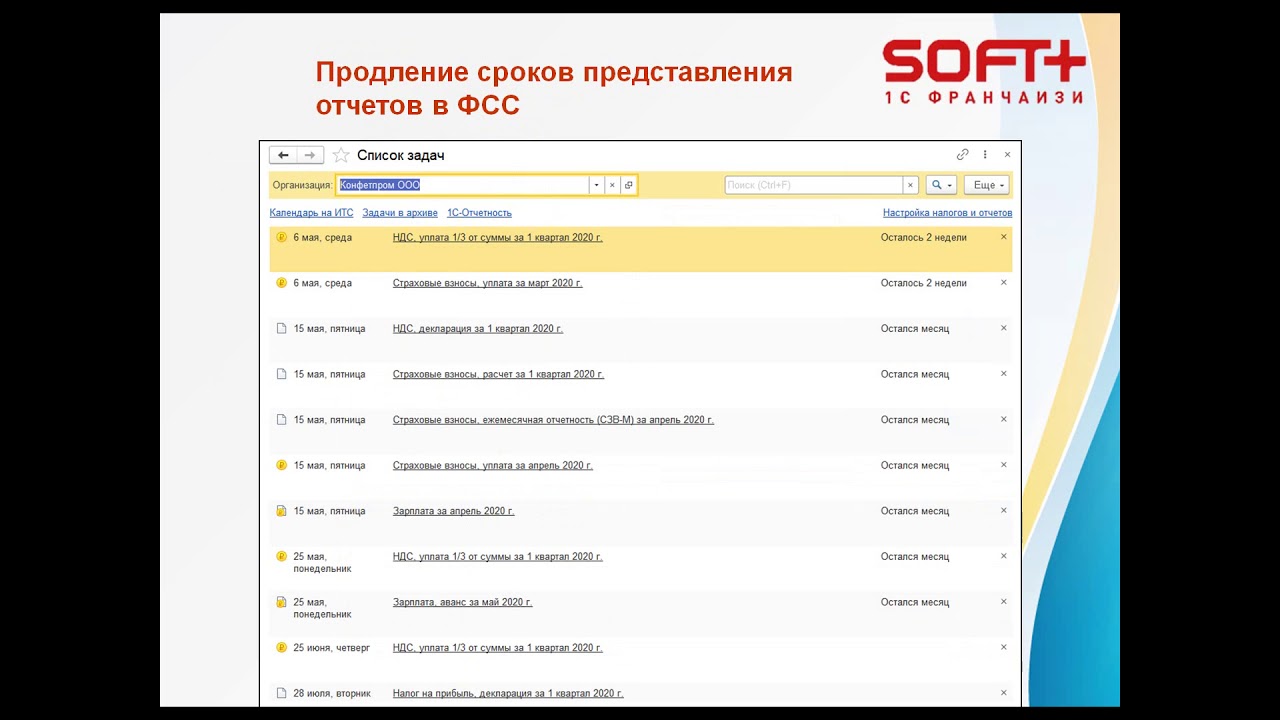Click coin icon of 6 мая НДС уплата row
Screen dimensions: 1280x720
(x=281, y=238)
